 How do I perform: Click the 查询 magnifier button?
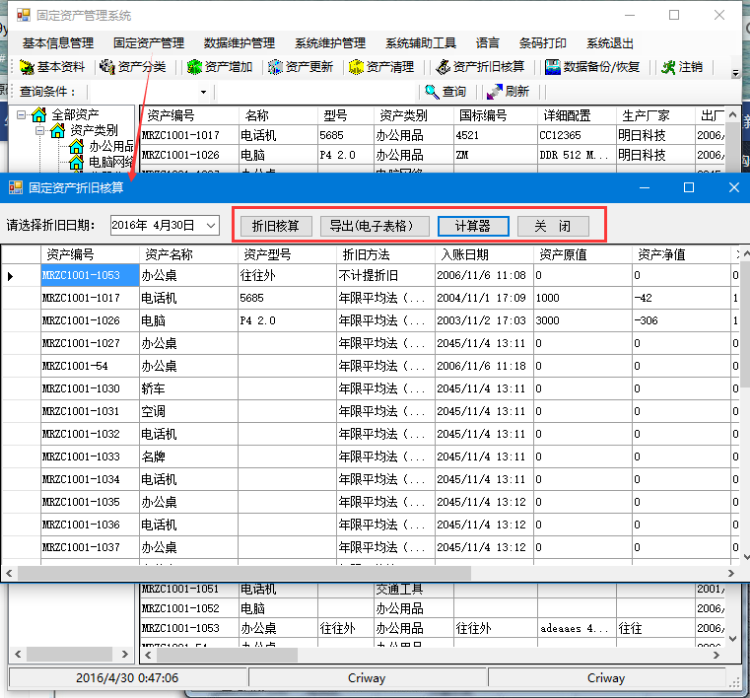coord(446,91)
